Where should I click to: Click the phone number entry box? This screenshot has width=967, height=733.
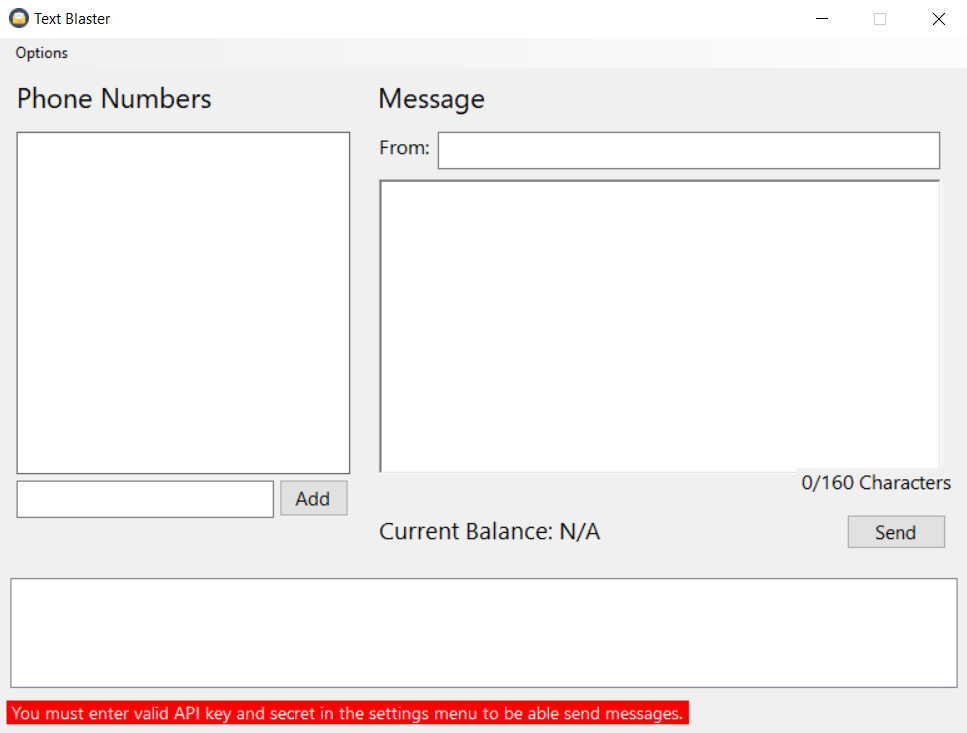(x=144, y=498)
